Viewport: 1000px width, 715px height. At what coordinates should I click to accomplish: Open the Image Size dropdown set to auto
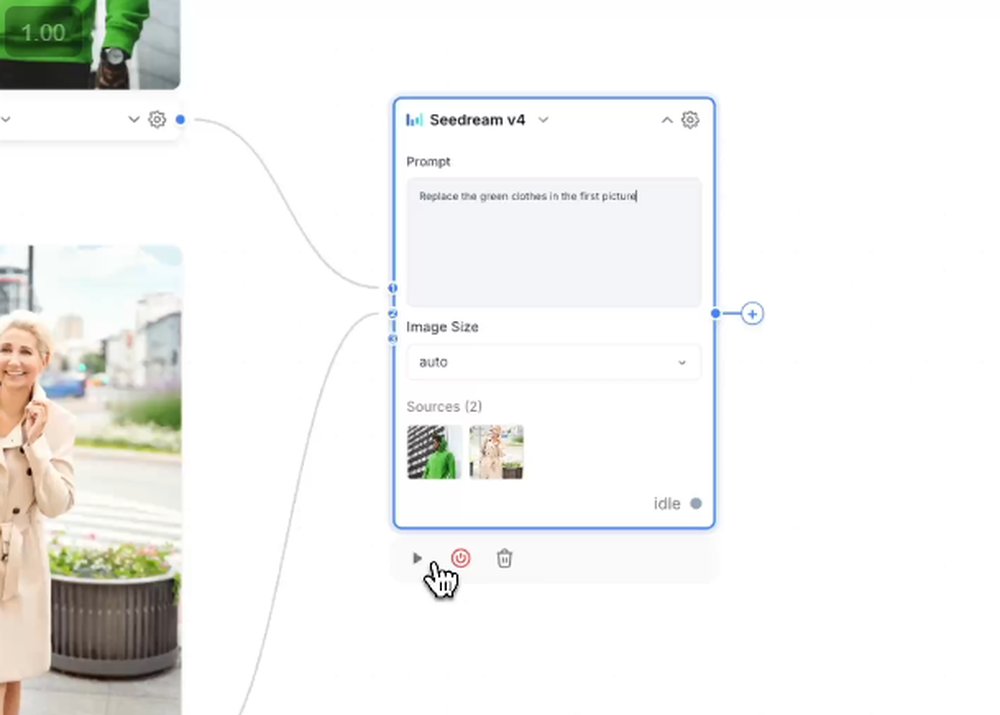(553, 362)
